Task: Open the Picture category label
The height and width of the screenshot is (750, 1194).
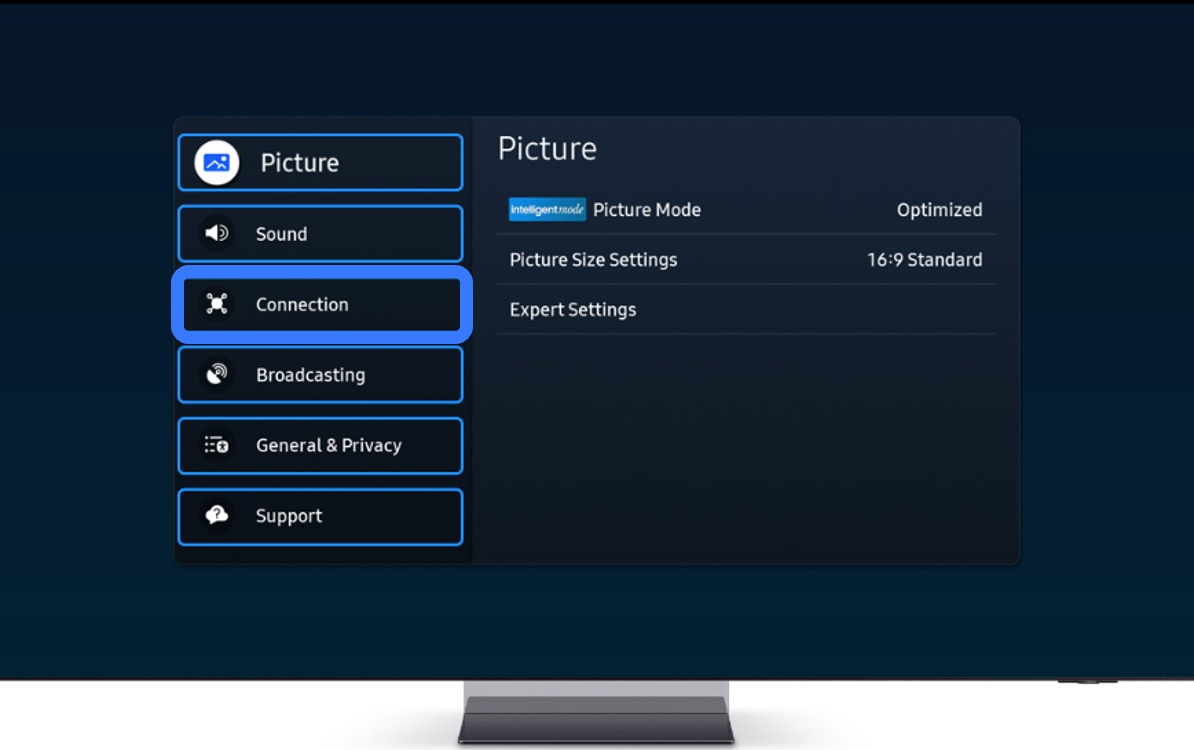Action: tap(300, 163)
